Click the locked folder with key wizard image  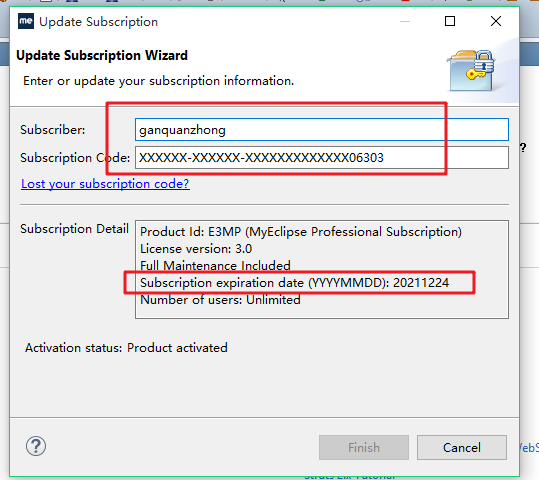coord(472,70)
